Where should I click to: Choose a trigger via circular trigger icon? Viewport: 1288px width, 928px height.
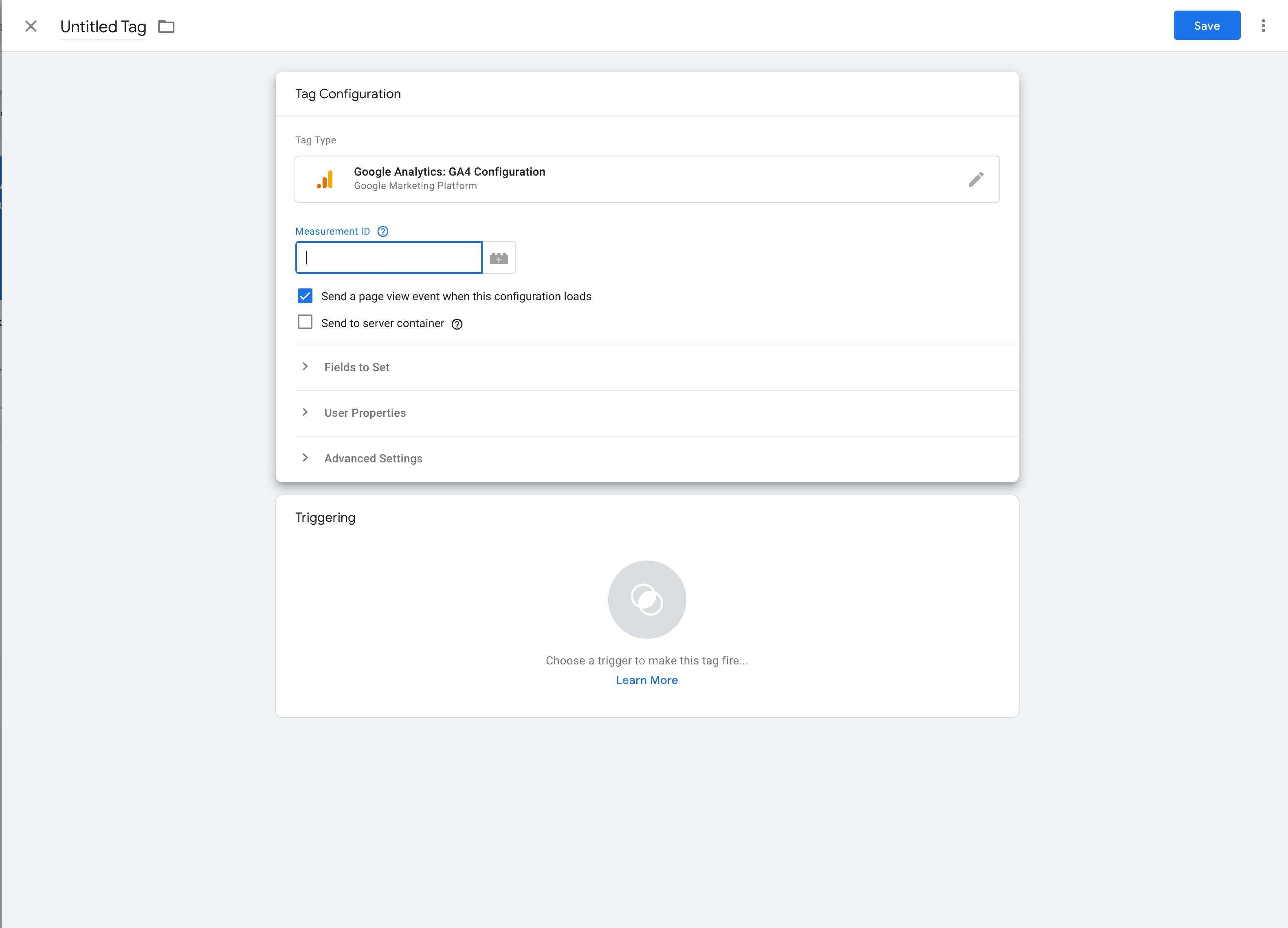(x=647, y=600)
